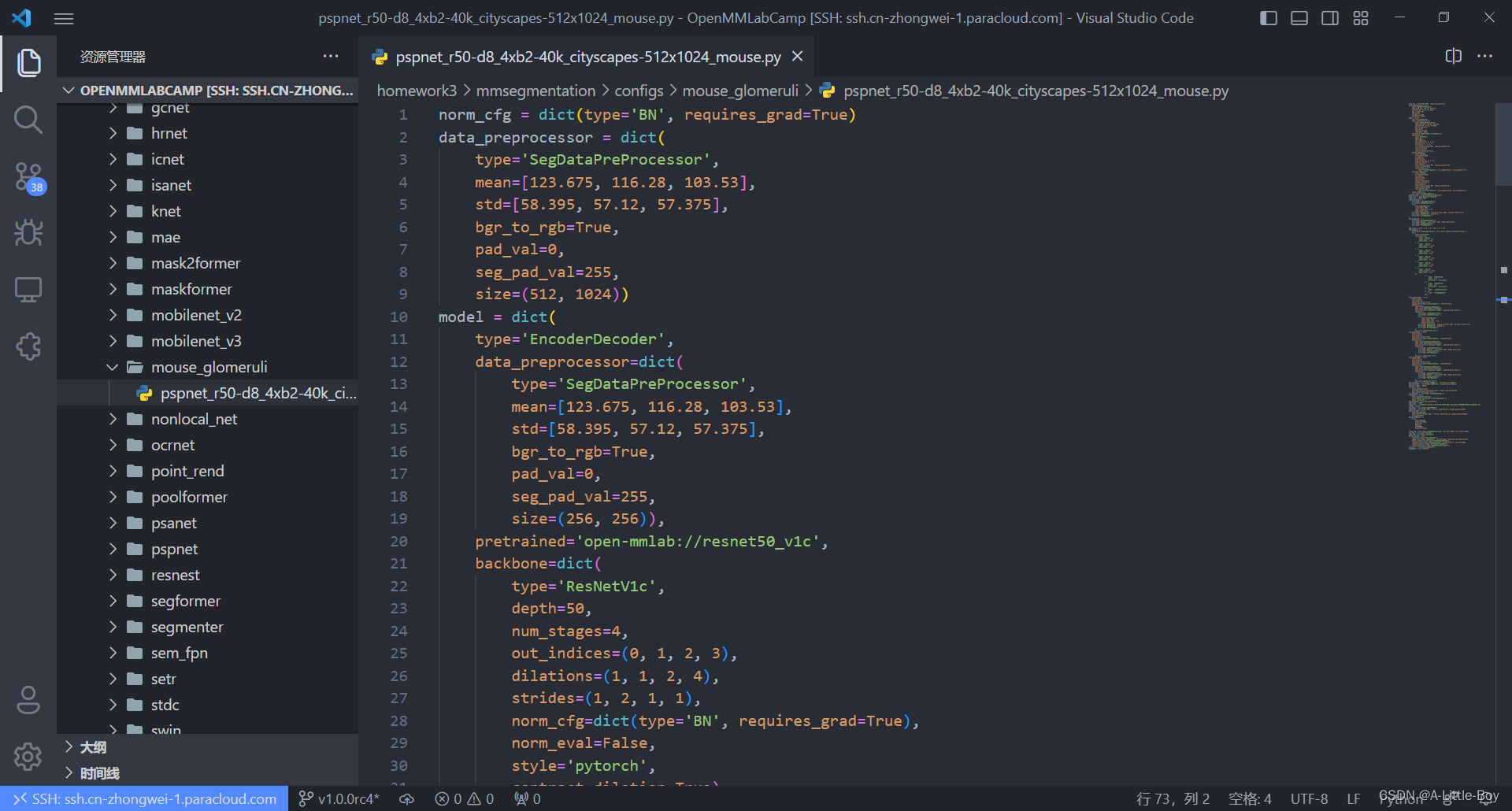
Task: Open the hamburger application menu
Action: tap(64, 18)
